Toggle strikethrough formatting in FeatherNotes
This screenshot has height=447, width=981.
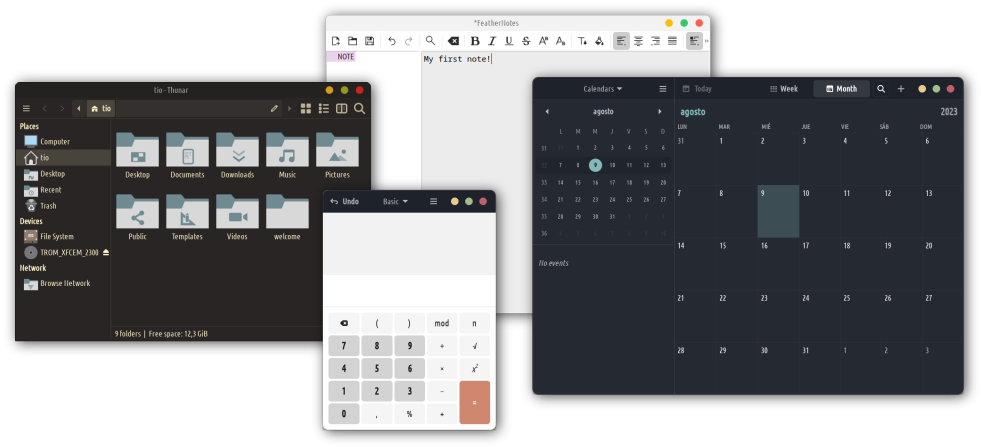[x=526, y=41]
